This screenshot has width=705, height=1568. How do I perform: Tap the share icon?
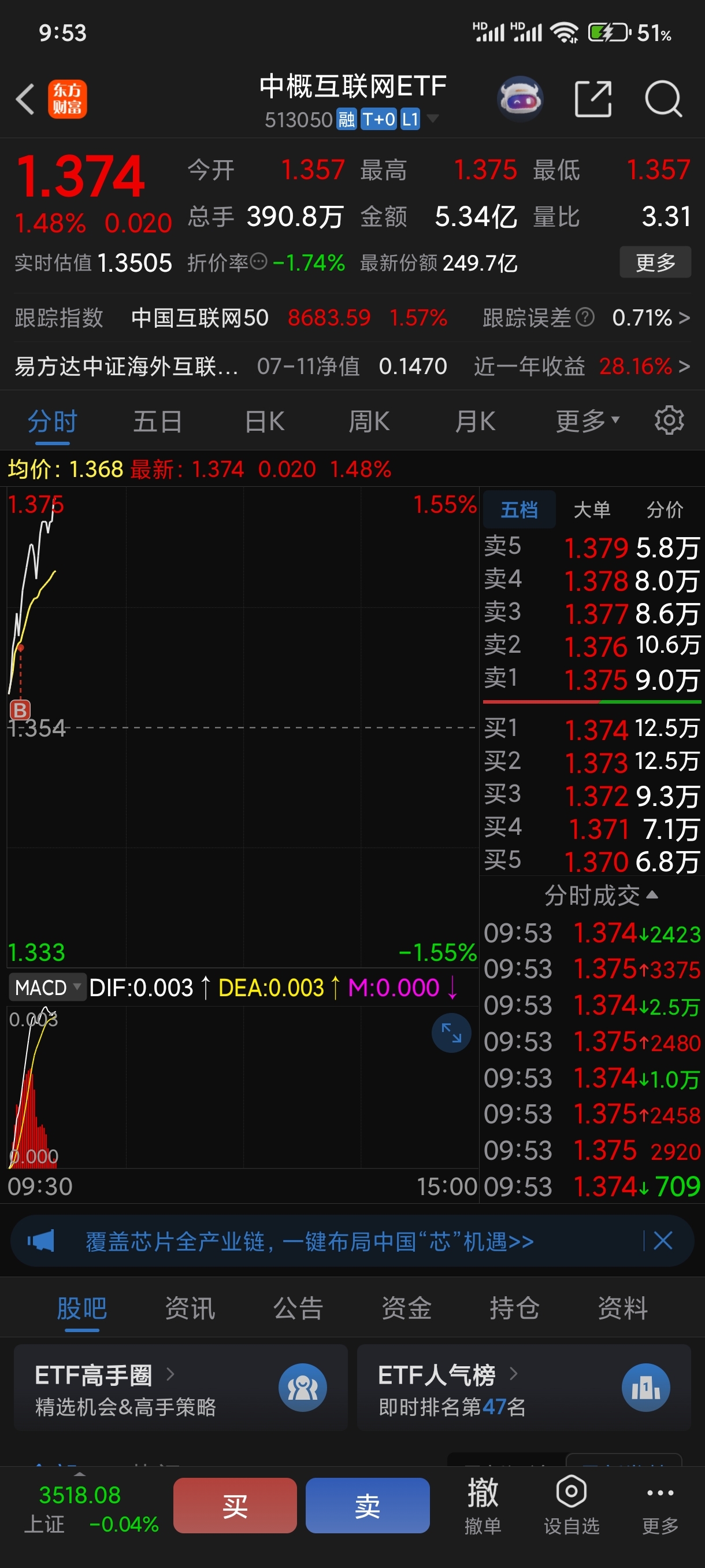point(593,99)
